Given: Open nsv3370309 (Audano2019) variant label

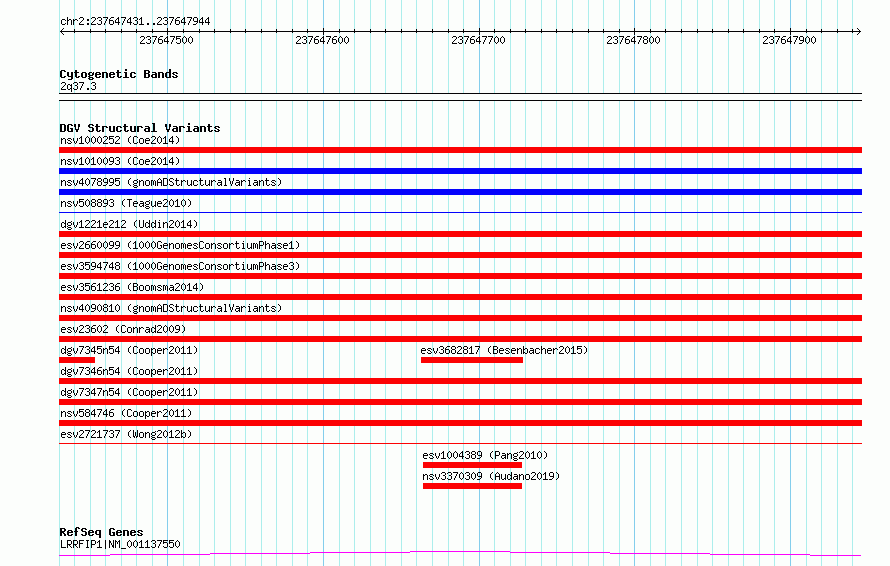Looking at the screenshot, I should tap(491, 476).
